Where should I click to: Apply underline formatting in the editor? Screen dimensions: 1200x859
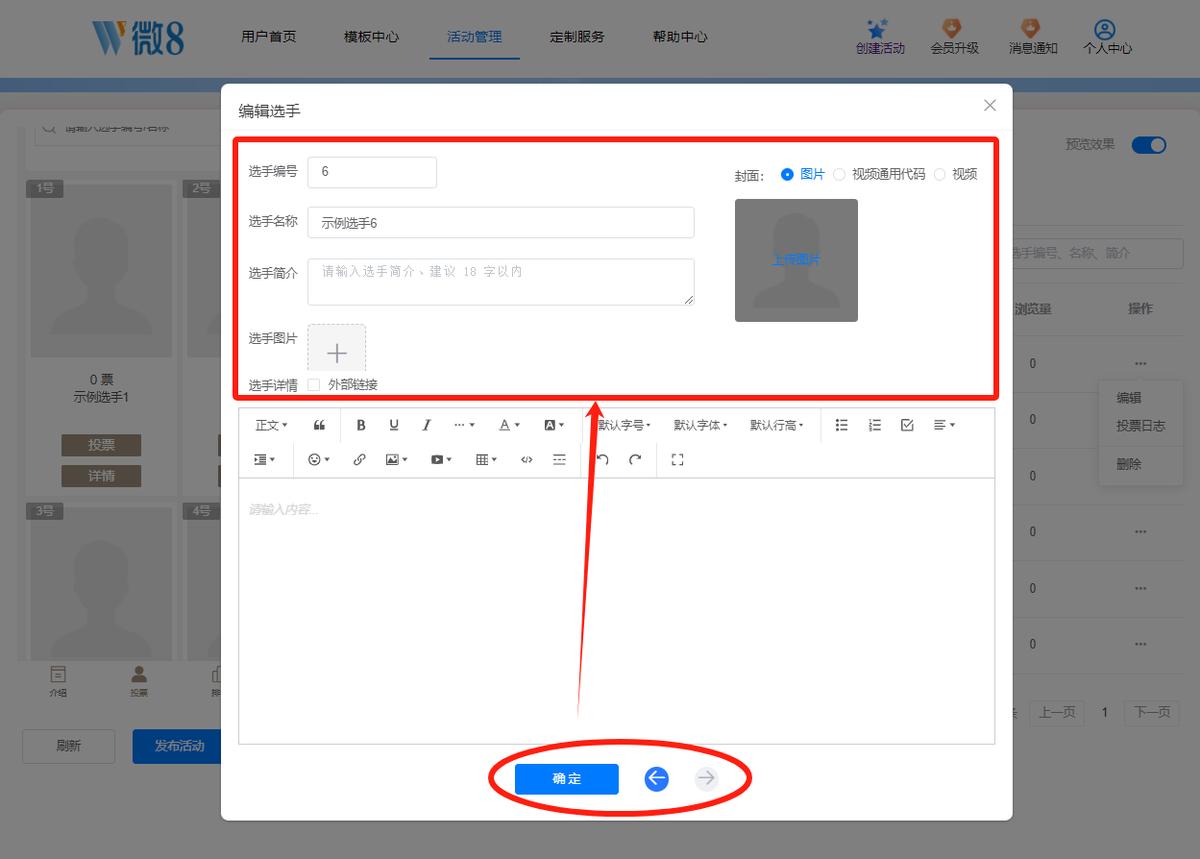pyautogui.click(x=394, y=425)
